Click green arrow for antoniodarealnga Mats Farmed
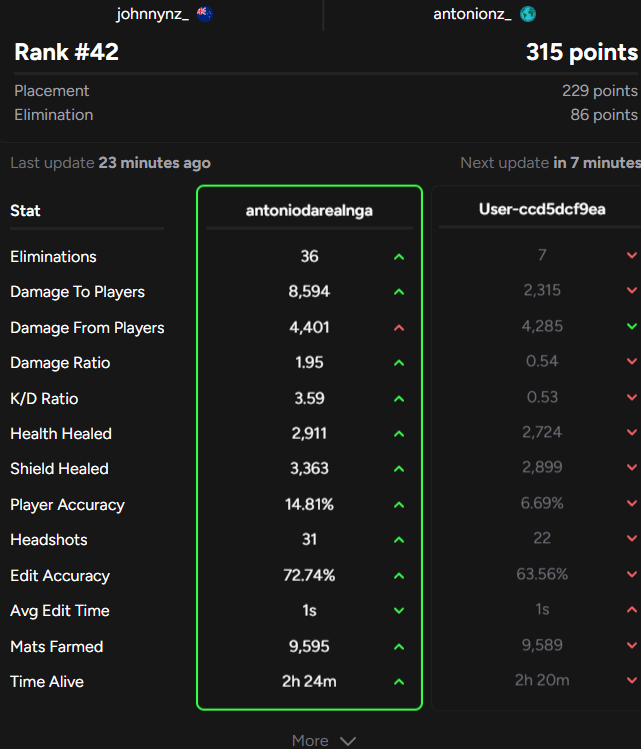The image size is (641, 749). click(399, 647)
